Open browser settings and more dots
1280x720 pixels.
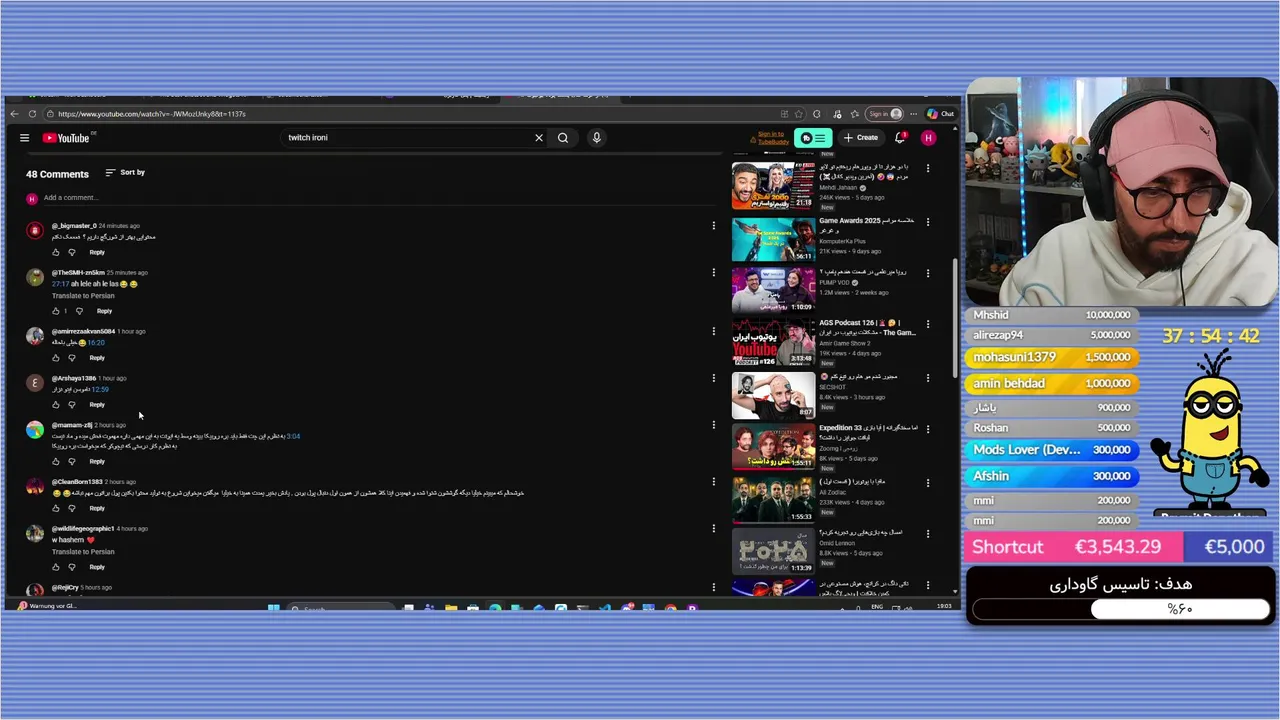[913, 114]
